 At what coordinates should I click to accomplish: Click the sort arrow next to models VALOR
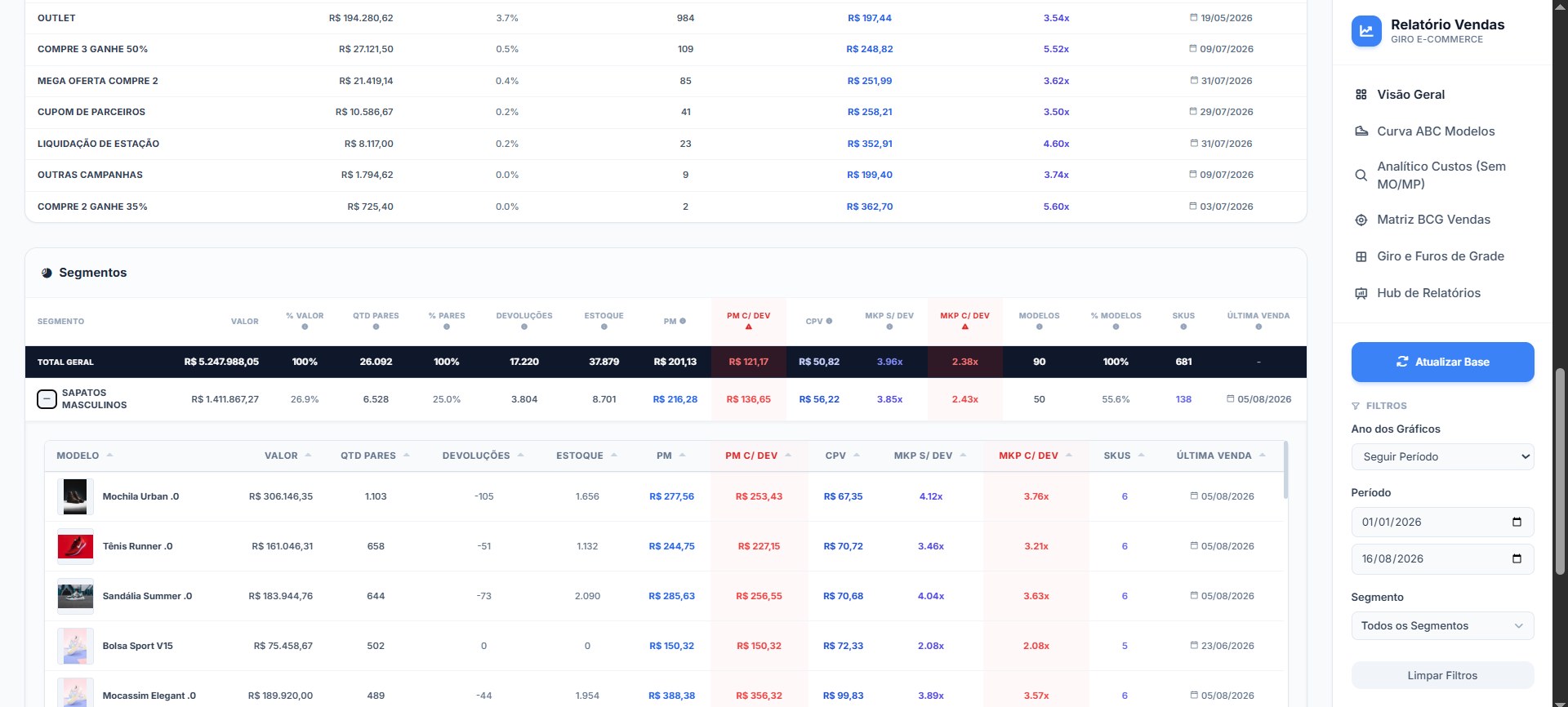pyautogui.click(x=308, y=456)
